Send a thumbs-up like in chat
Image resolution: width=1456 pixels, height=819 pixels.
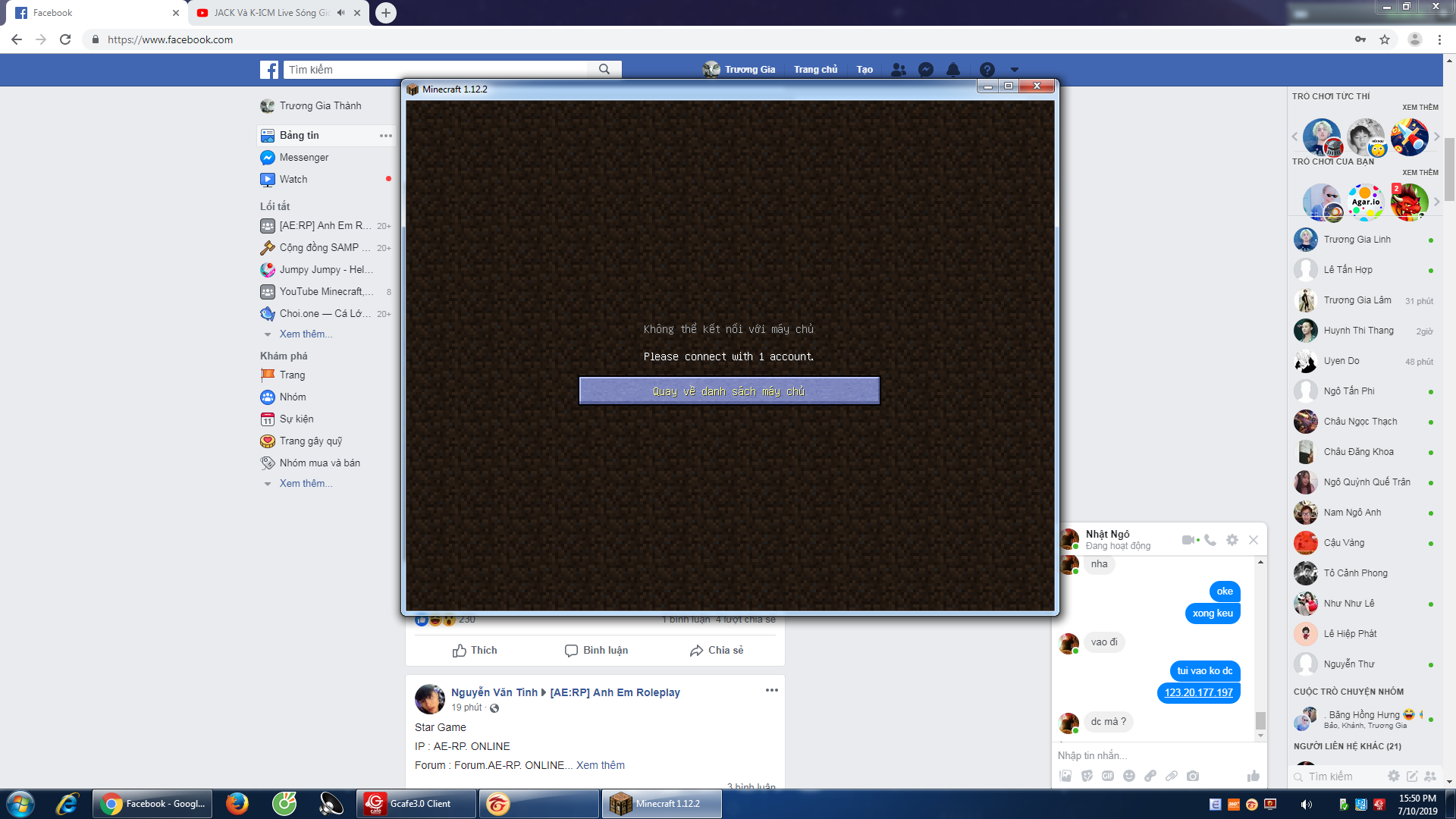1253,776
